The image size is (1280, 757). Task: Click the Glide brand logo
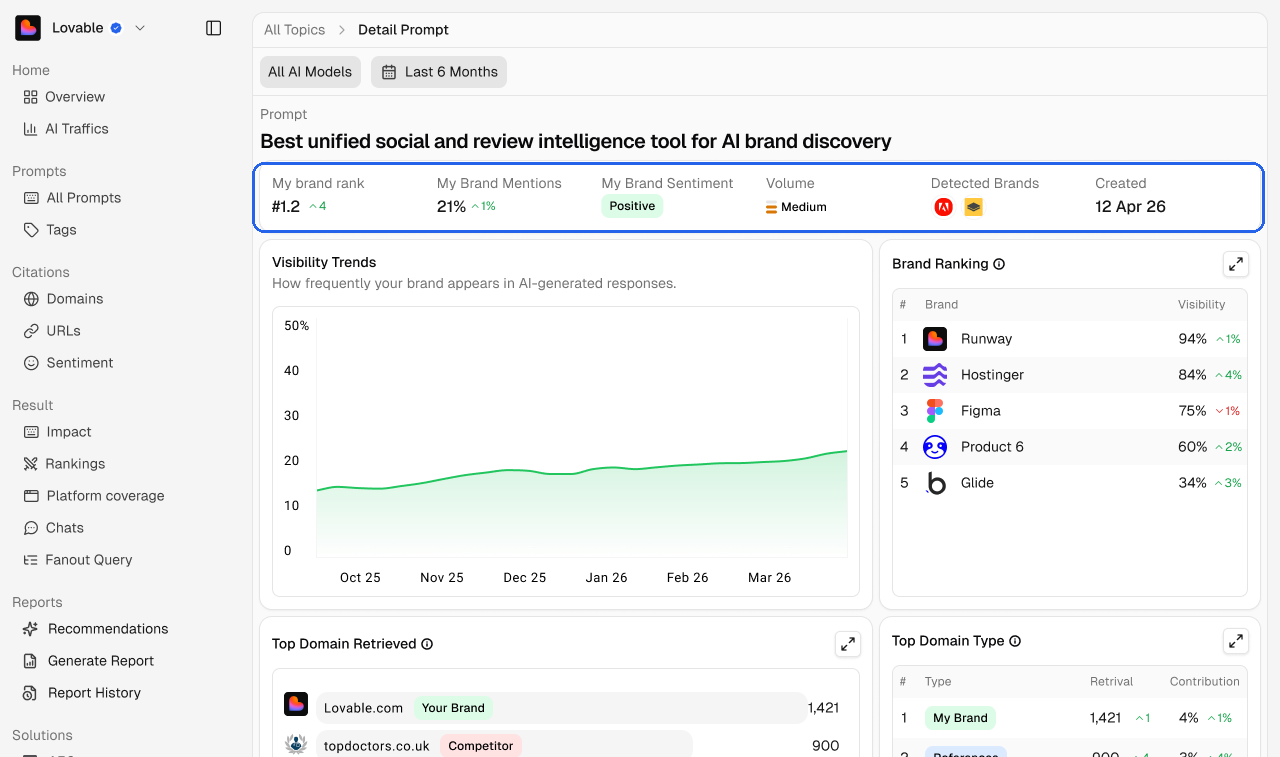pos(935,483)
